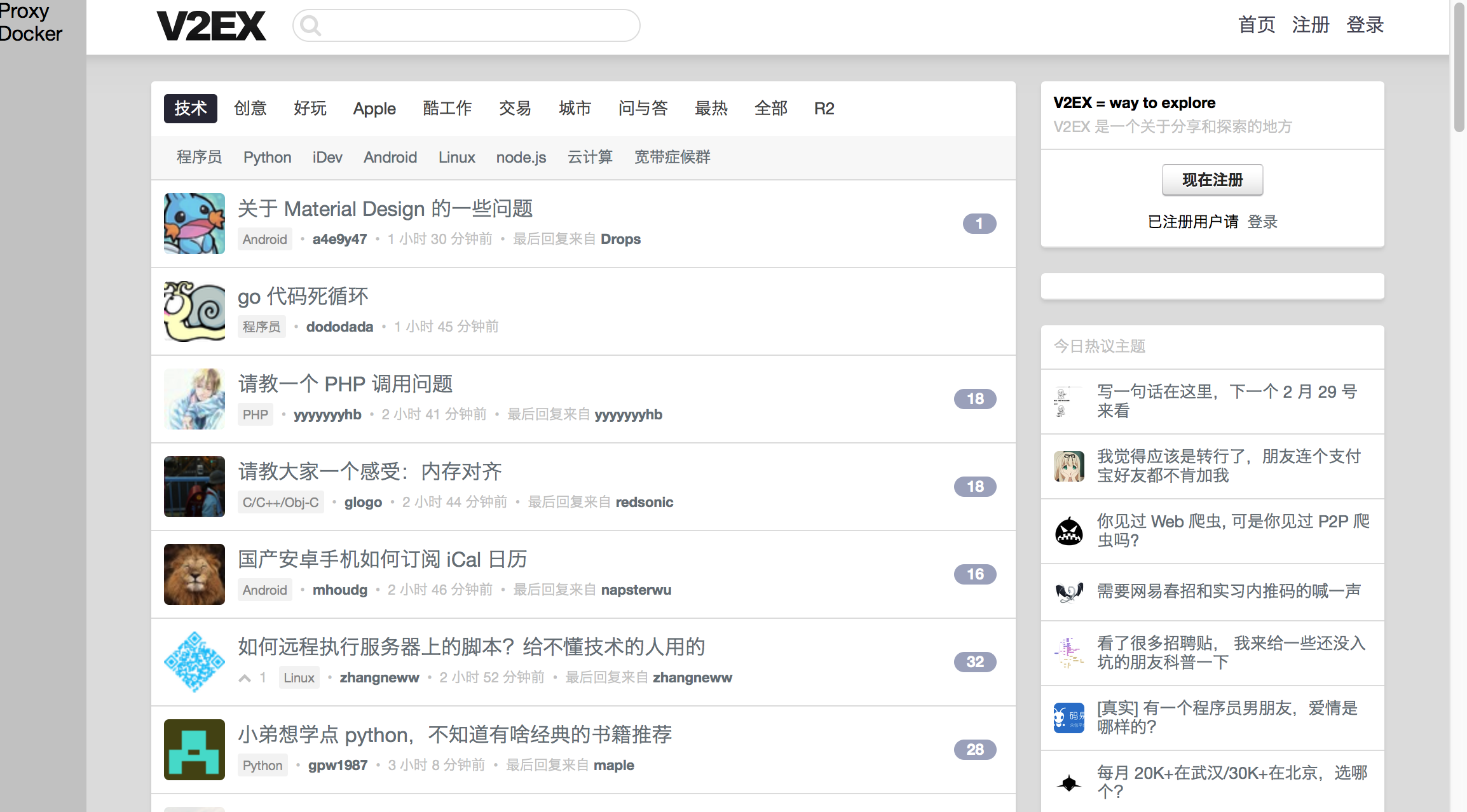This screenshot has width=1467, height=812.
Task: Open lion avatar of user mhoudg
Action: [194, 574]
